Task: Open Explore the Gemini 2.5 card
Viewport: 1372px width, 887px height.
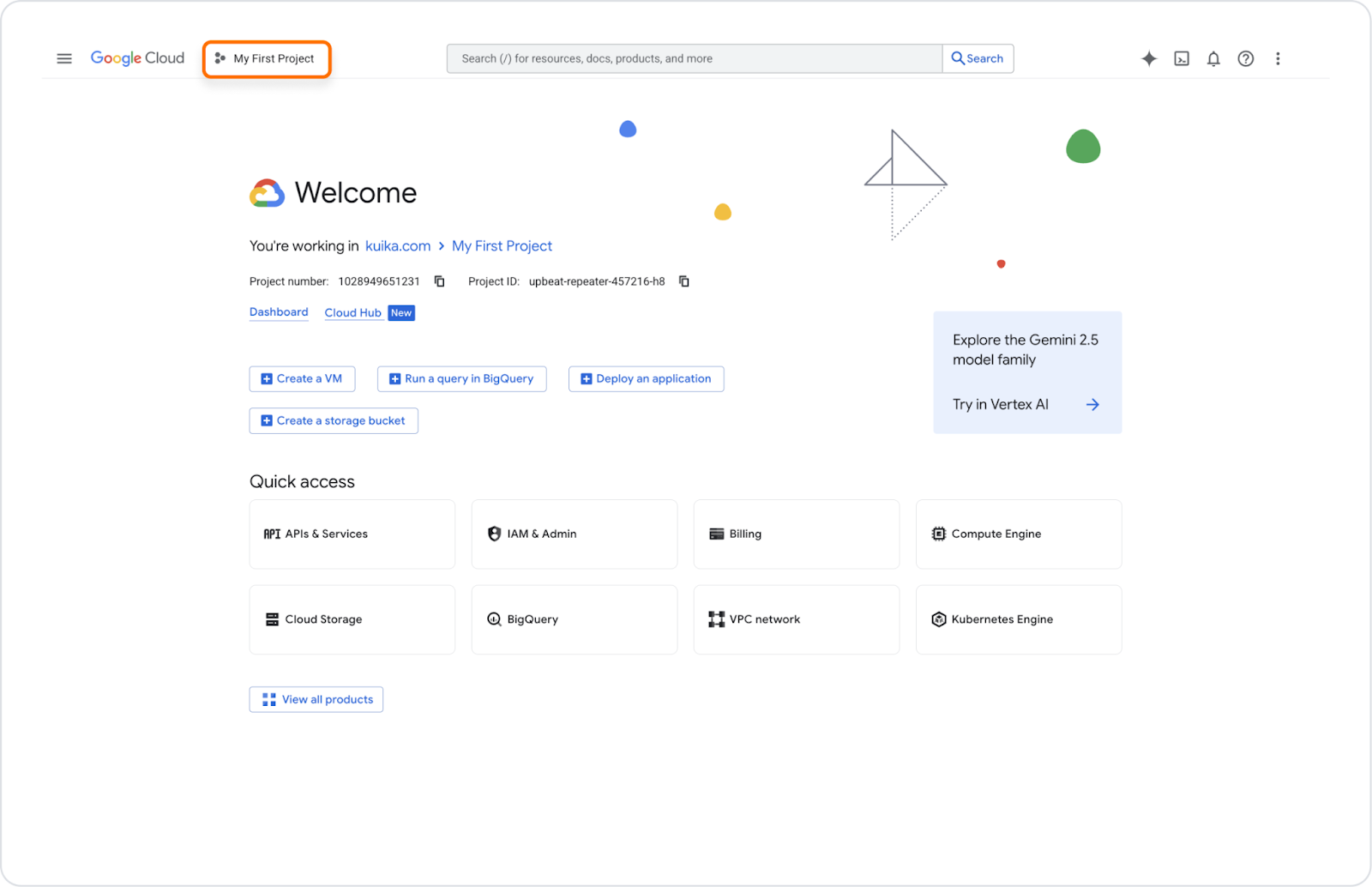Action: click(x=1027, y=372)
